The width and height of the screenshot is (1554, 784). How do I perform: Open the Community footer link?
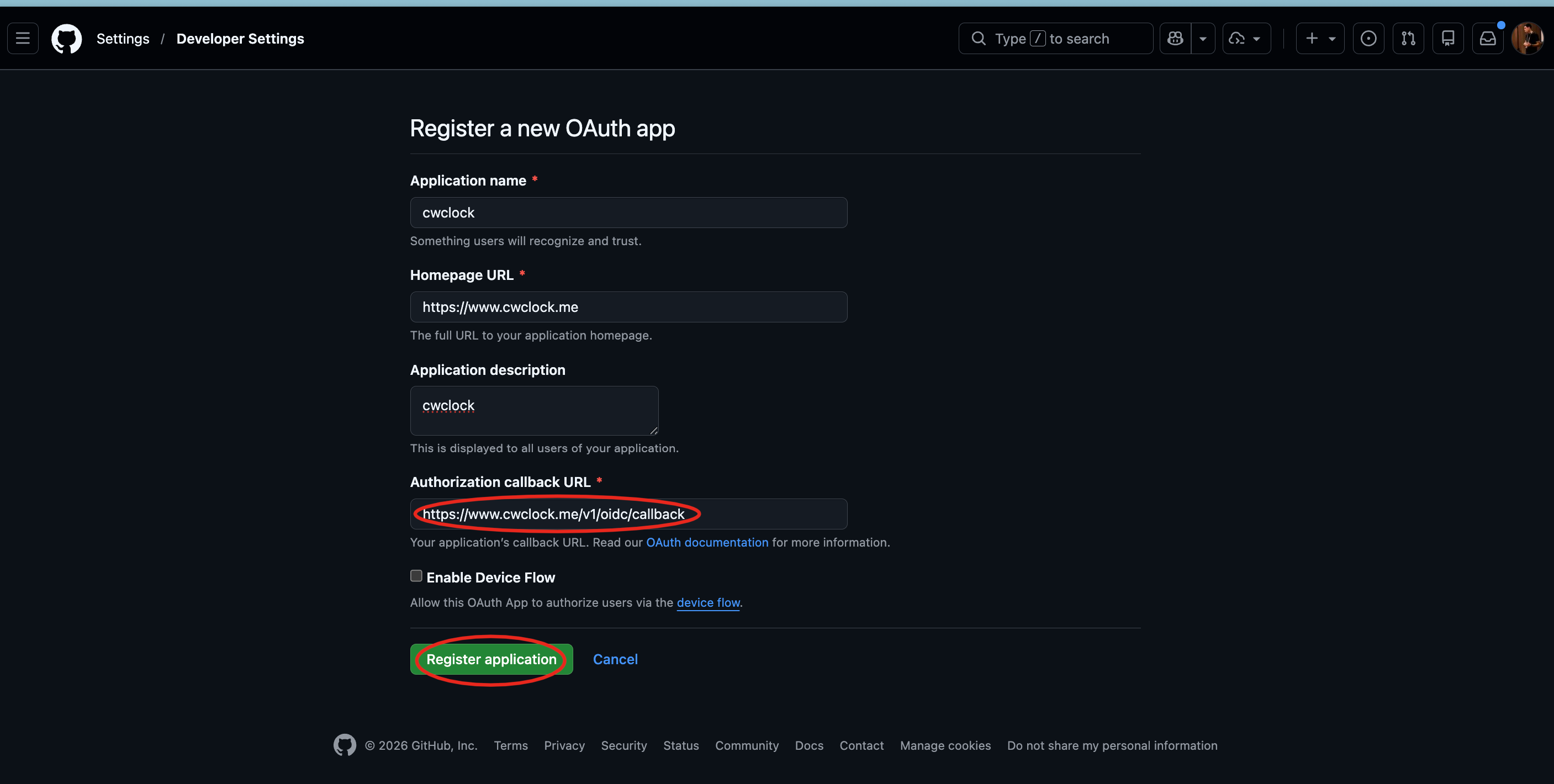pos(747,745)
